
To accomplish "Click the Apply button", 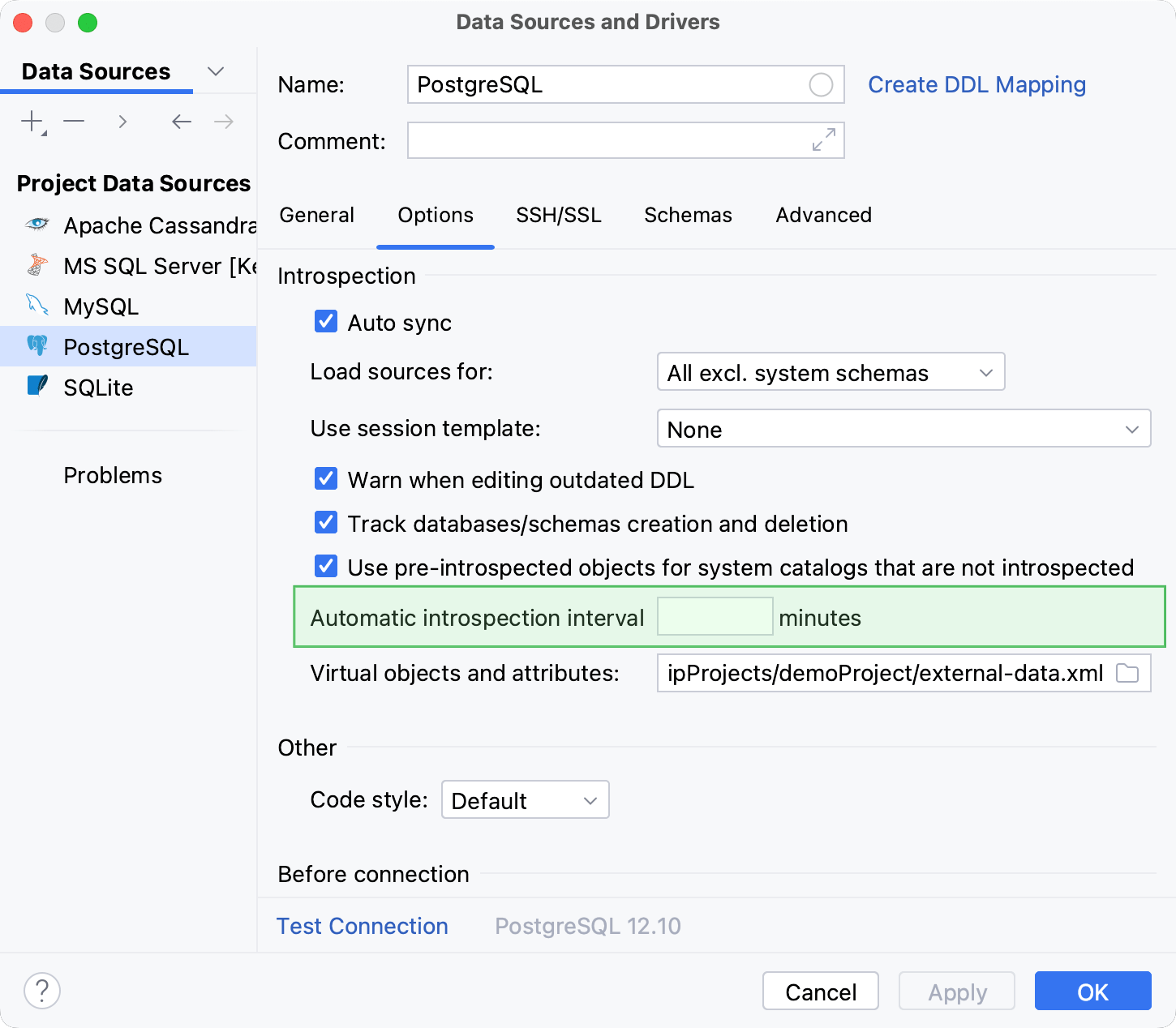I will 957,991.
